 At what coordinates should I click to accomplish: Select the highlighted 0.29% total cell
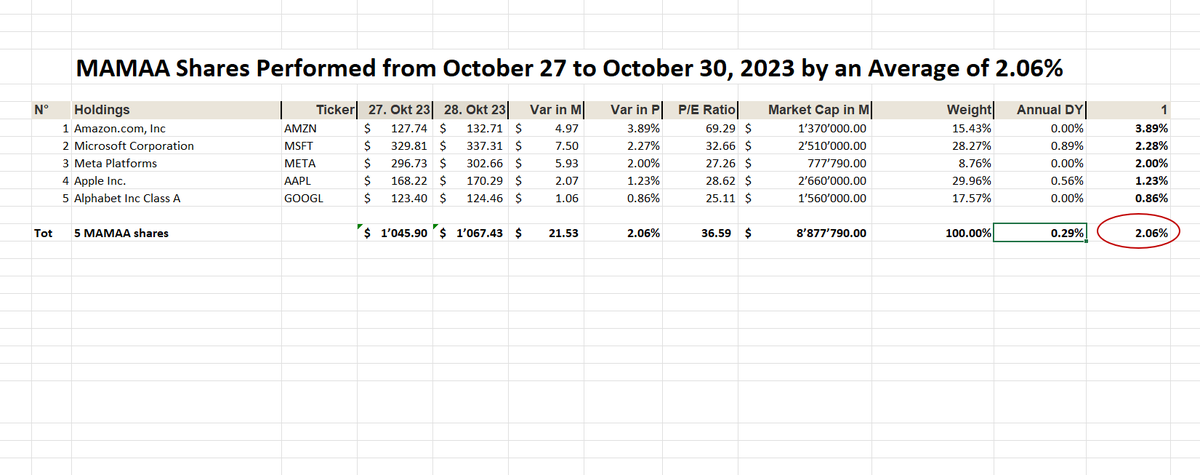pyautogui.click(x=1041, y=233)
